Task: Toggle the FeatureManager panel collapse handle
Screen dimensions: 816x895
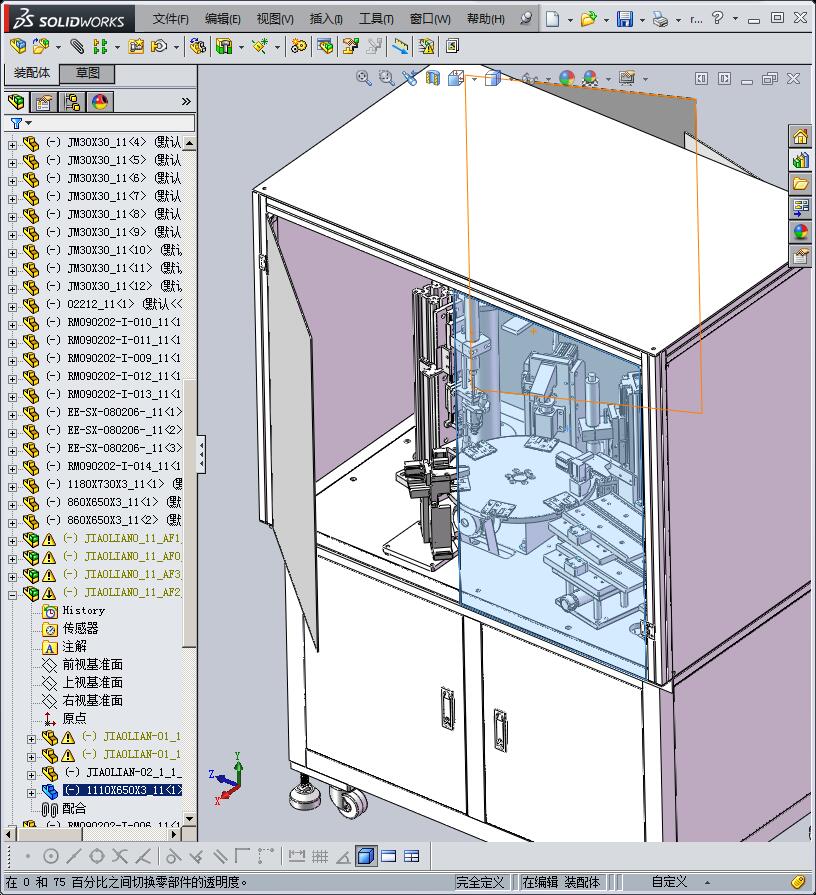Action: 201,454
